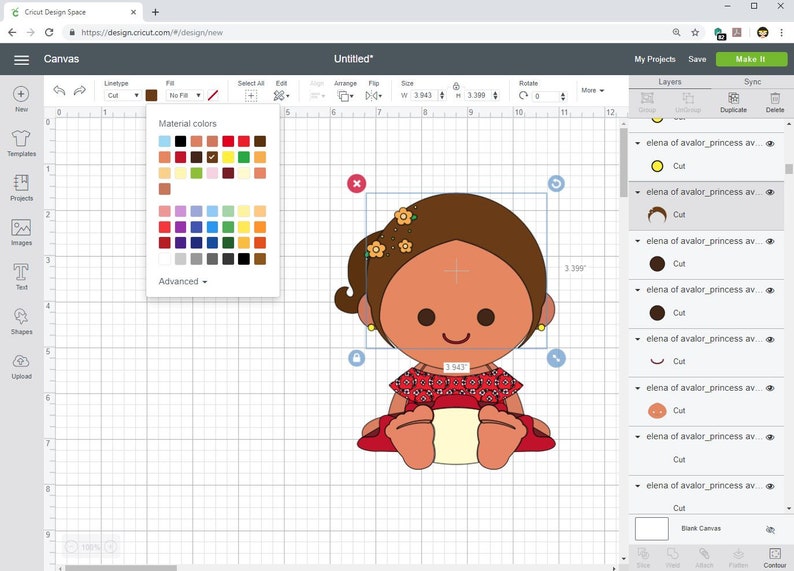This screenshot has height=571, width=794.
Task: Click the New project icon
Action: (21, 94)
